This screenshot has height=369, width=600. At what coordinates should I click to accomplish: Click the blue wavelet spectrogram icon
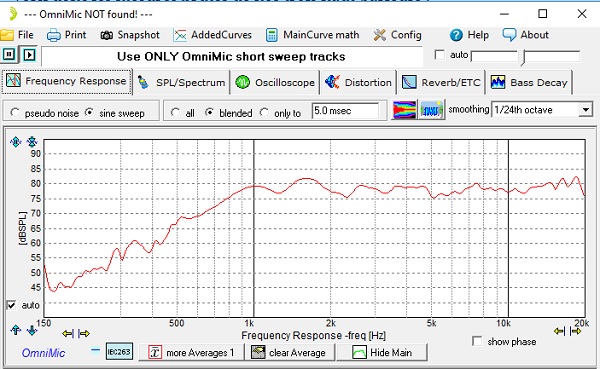point(432,110)
